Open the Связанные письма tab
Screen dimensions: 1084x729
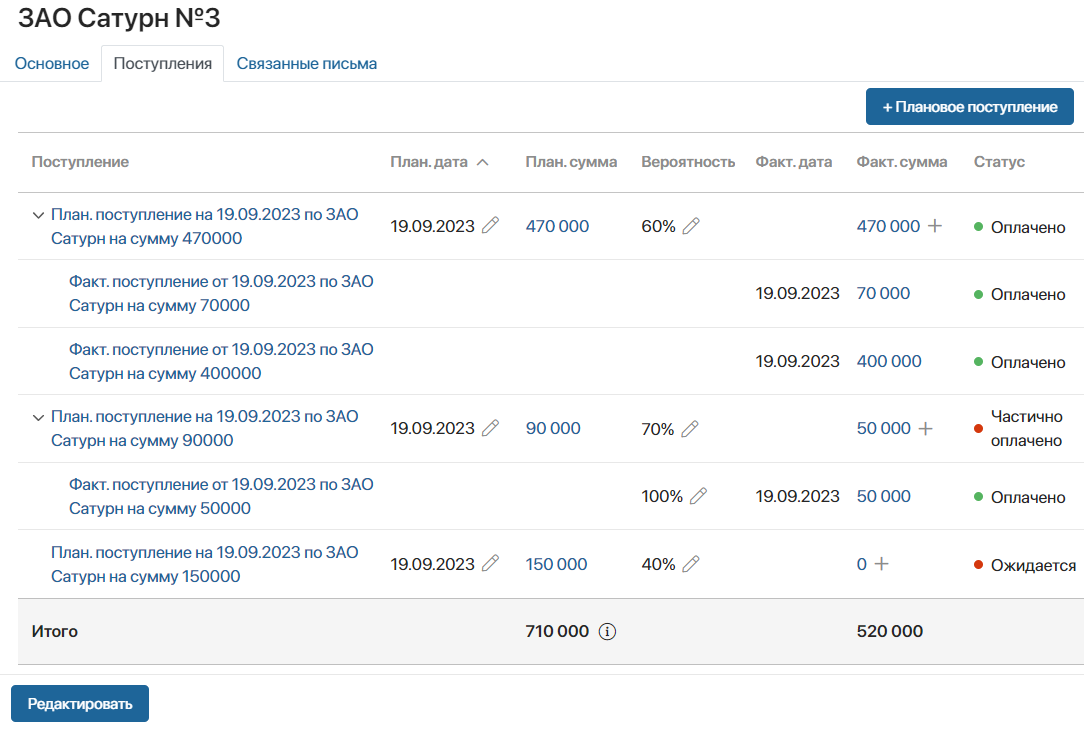point(307,64)
